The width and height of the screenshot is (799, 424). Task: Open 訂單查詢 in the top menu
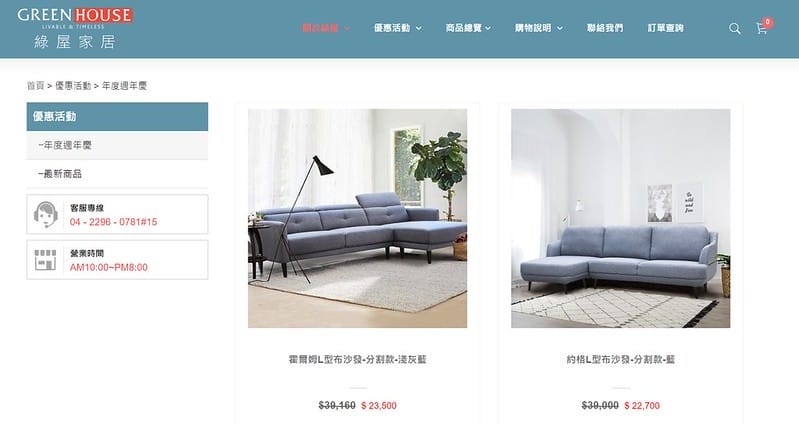[665, 28]
